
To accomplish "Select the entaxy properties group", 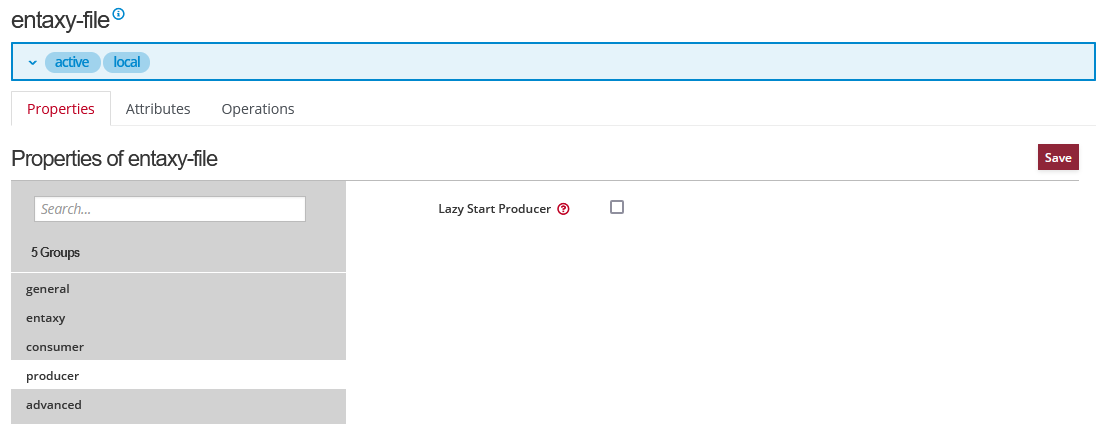I will (x=46, y=318).
